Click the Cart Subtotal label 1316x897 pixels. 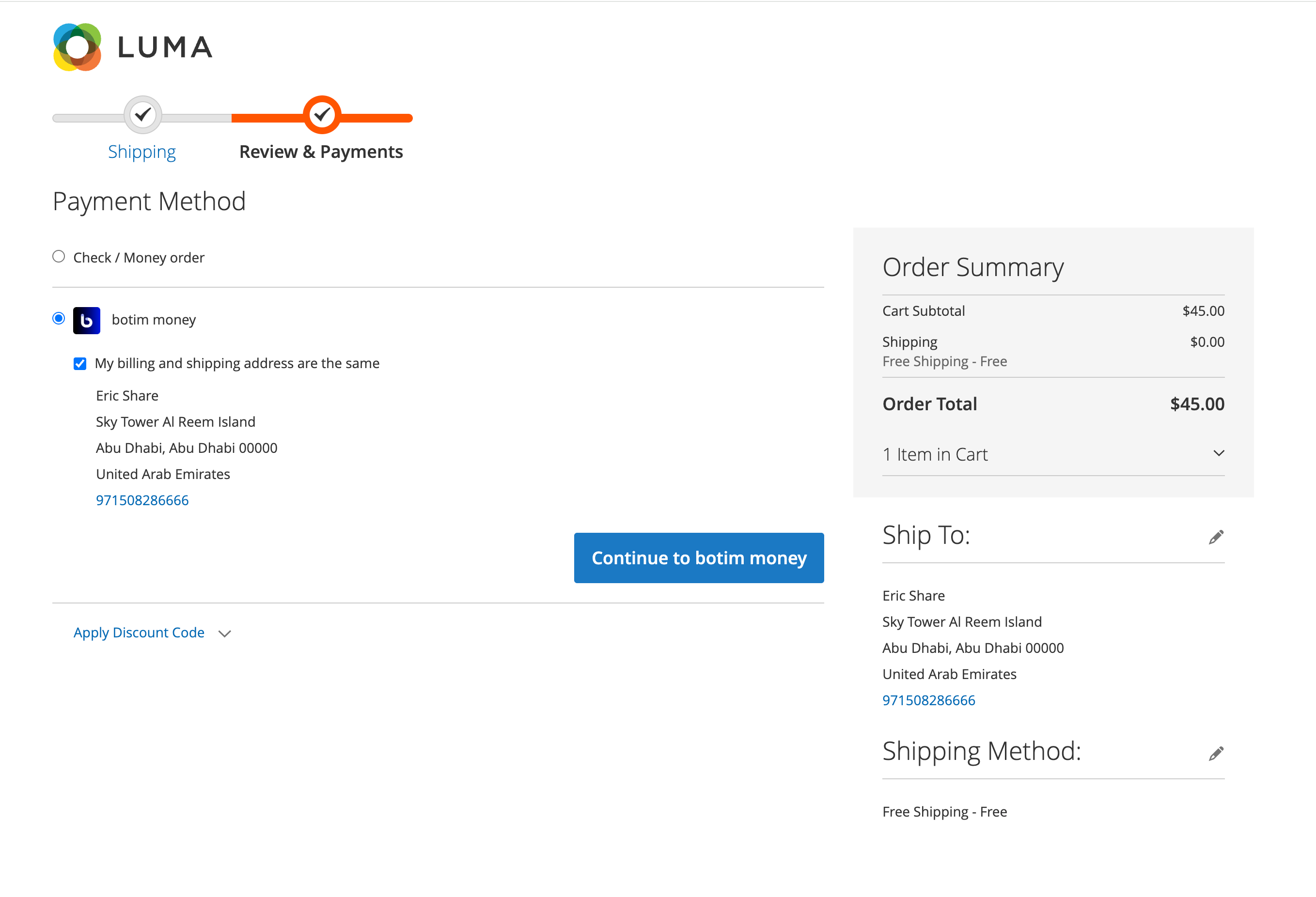tap(924, 310)
